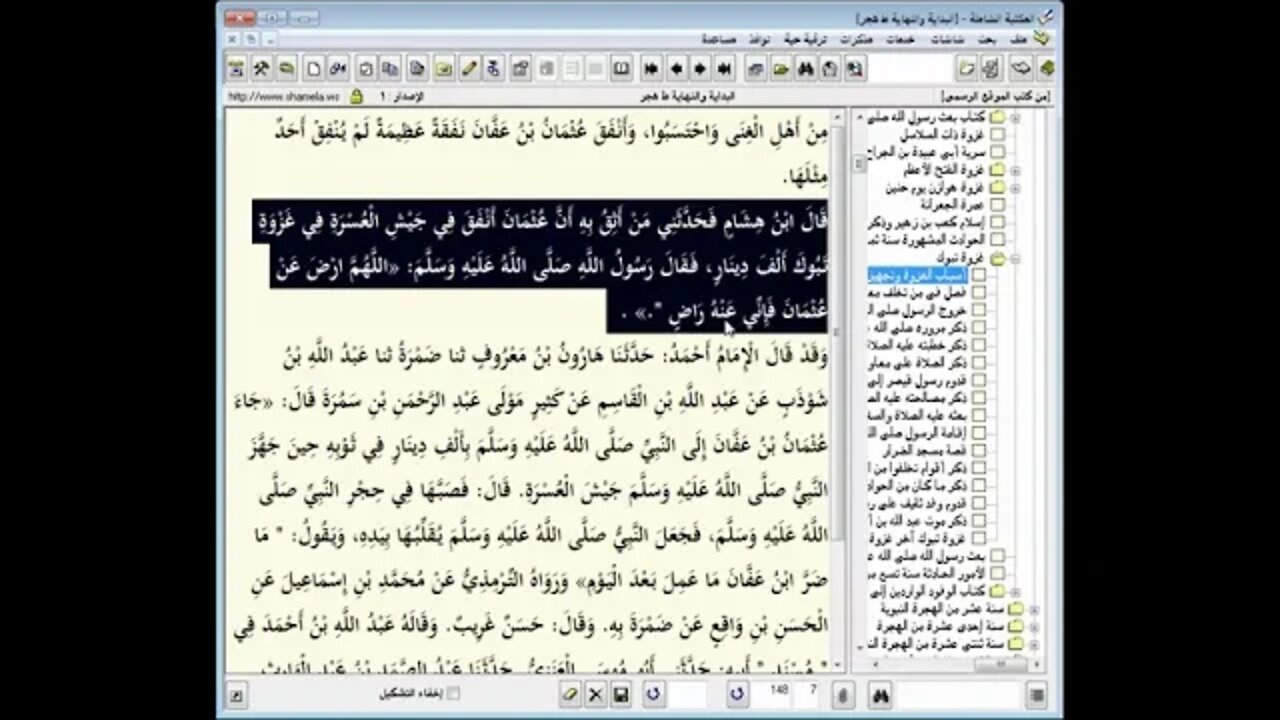The width and height of the screenshot is (1280, 720).
Task: Click the second curved arrow button in the bottom bar
Action: (x=737, y=694)
